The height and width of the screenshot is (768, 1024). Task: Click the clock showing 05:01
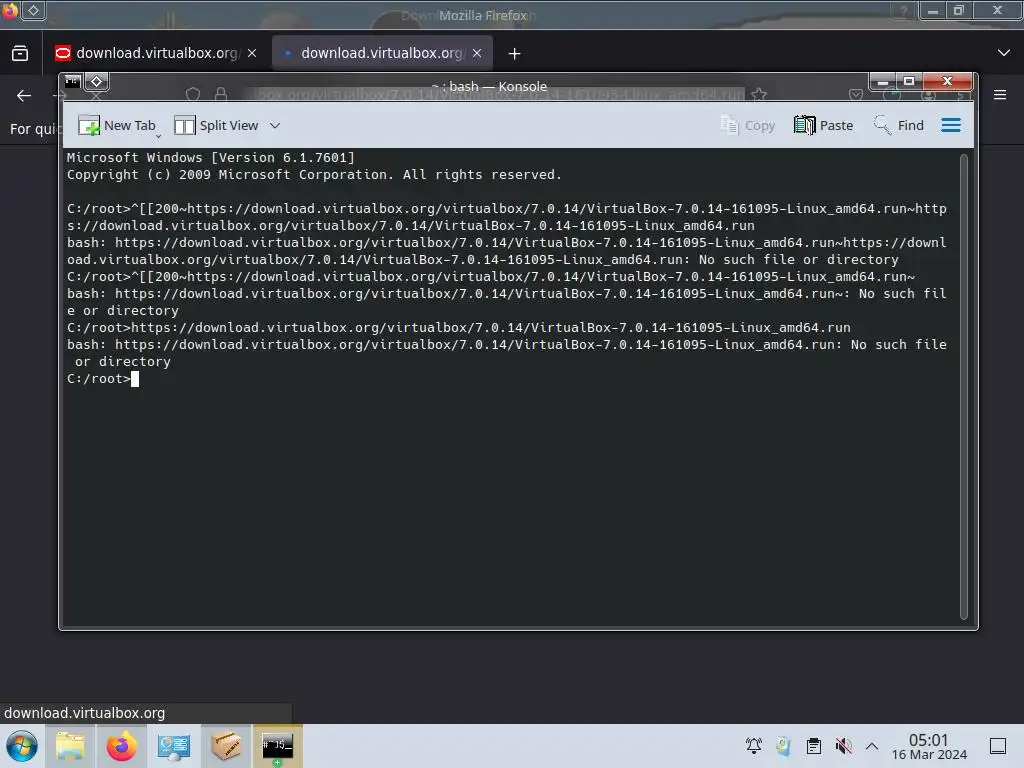pos(929,746)
